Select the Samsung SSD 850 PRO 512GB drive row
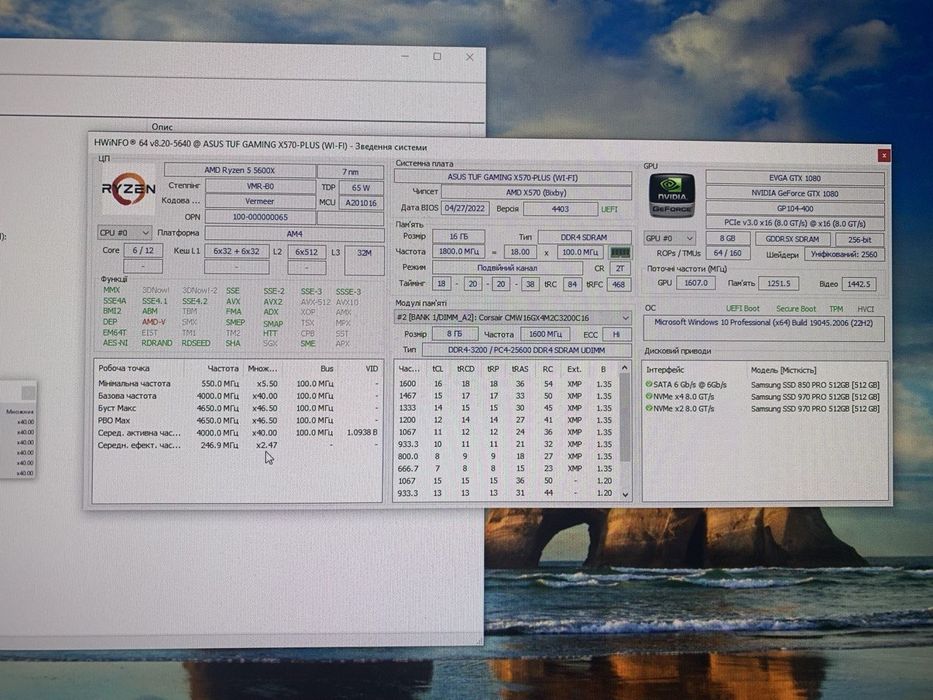Image resolution: width=933 pixels, height=700 pixels. point(763,385)
